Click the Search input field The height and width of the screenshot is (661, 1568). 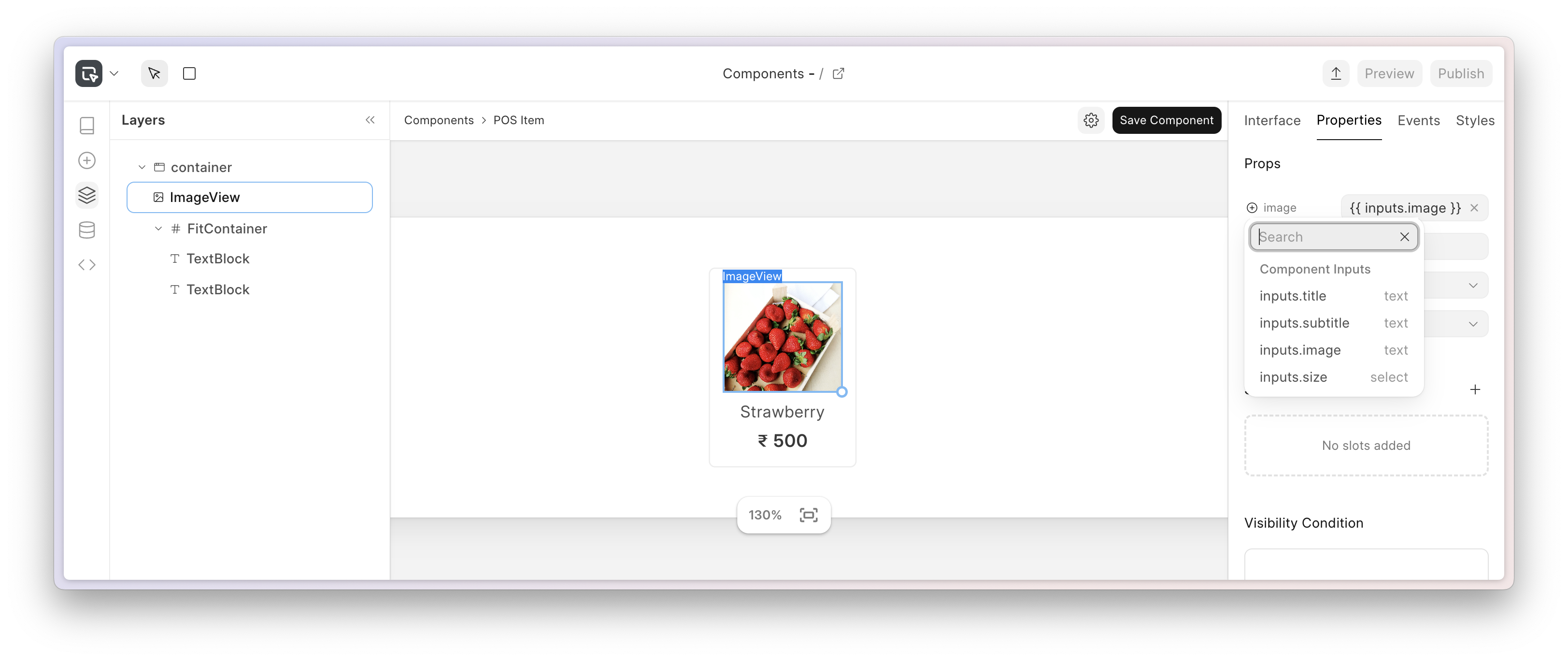coord(1326,237)
